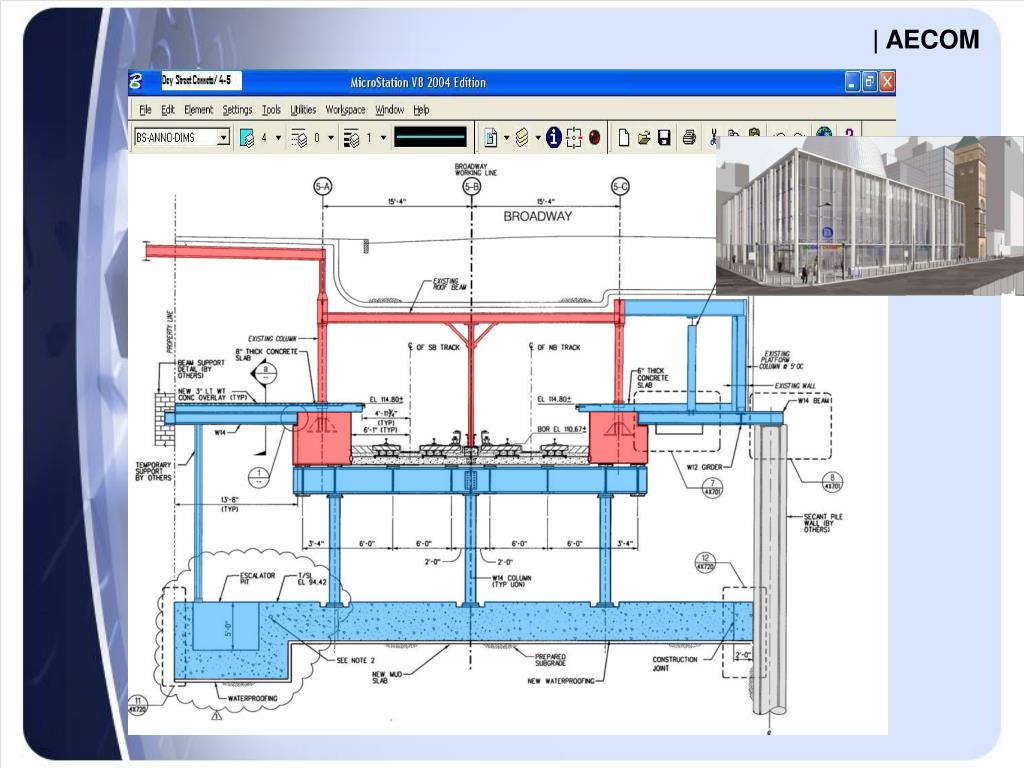Click grid bubble 5-C
Viewport: 1024px width, 768px height.
(x=620, y=187)
